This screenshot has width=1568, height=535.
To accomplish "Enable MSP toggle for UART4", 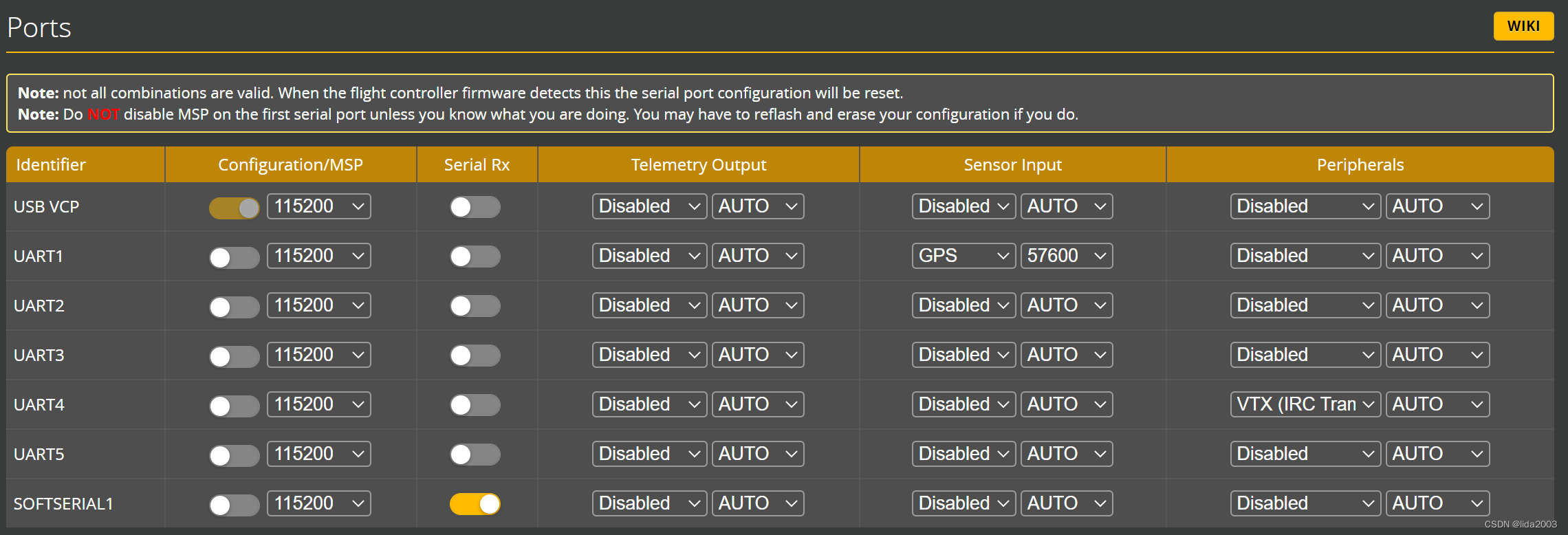I will (234, 405).
